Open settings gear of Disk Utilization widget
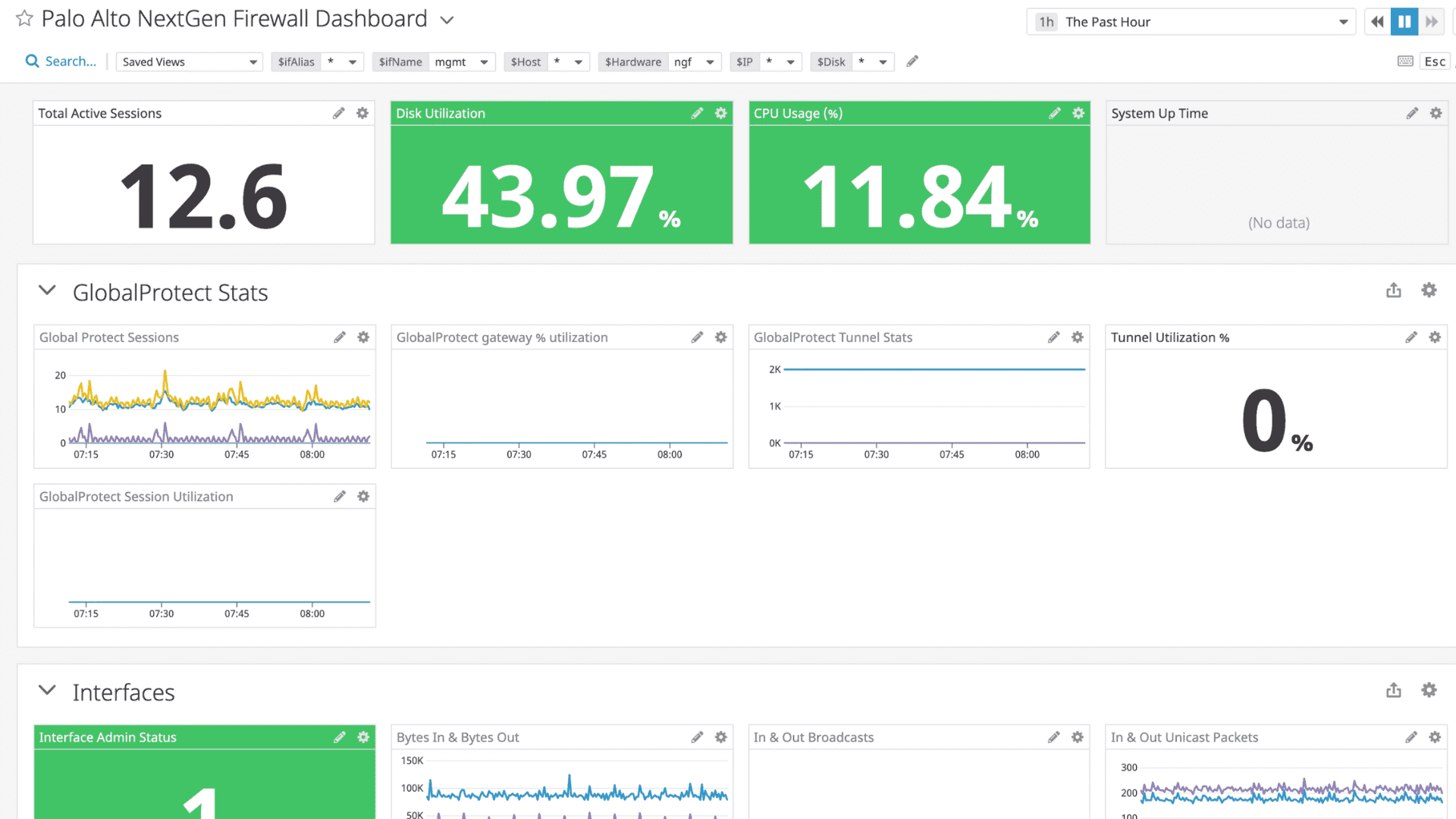The width and height of the screenshot is (1456, 819). click(721, 113)
